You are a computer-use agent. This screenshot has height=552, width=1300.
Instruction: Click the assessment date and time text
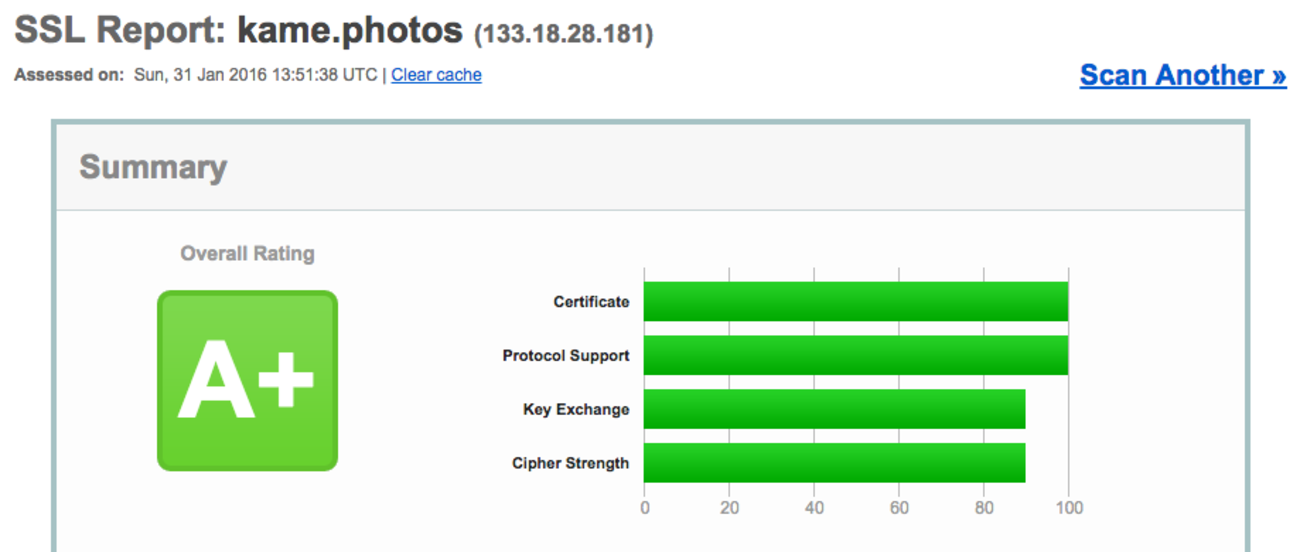pos(255,75)
